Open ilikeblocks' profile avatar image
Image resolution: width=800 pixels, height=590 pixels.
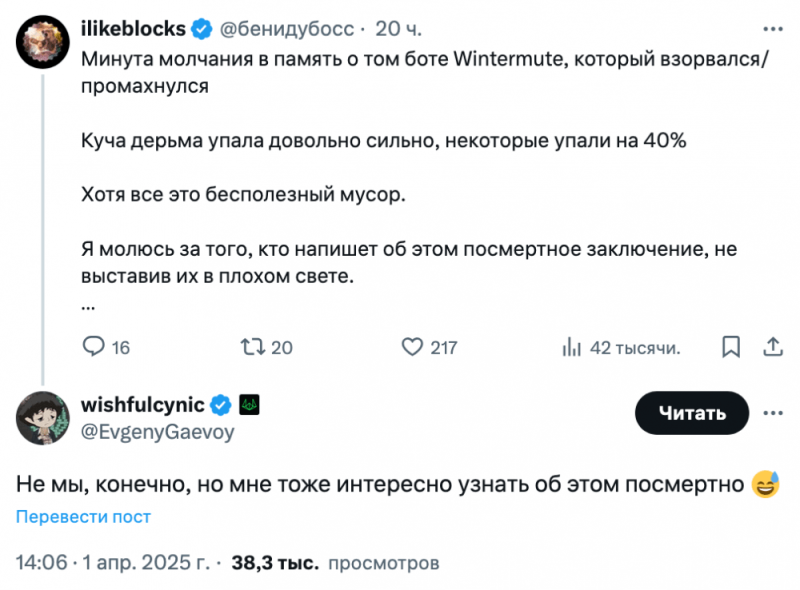42,40
